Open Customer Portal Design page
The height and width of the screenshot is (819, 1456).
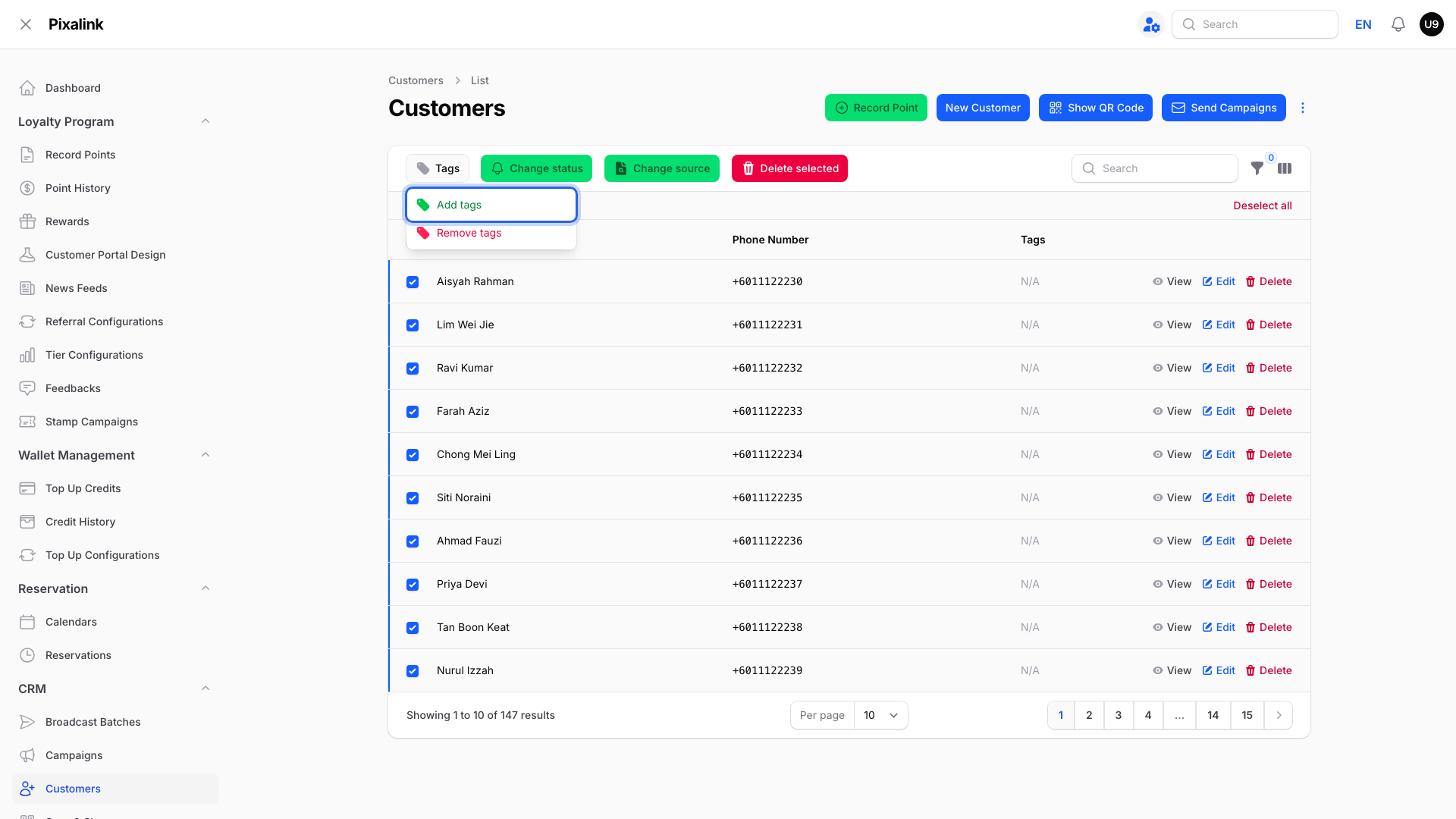[x=115, y=255]
